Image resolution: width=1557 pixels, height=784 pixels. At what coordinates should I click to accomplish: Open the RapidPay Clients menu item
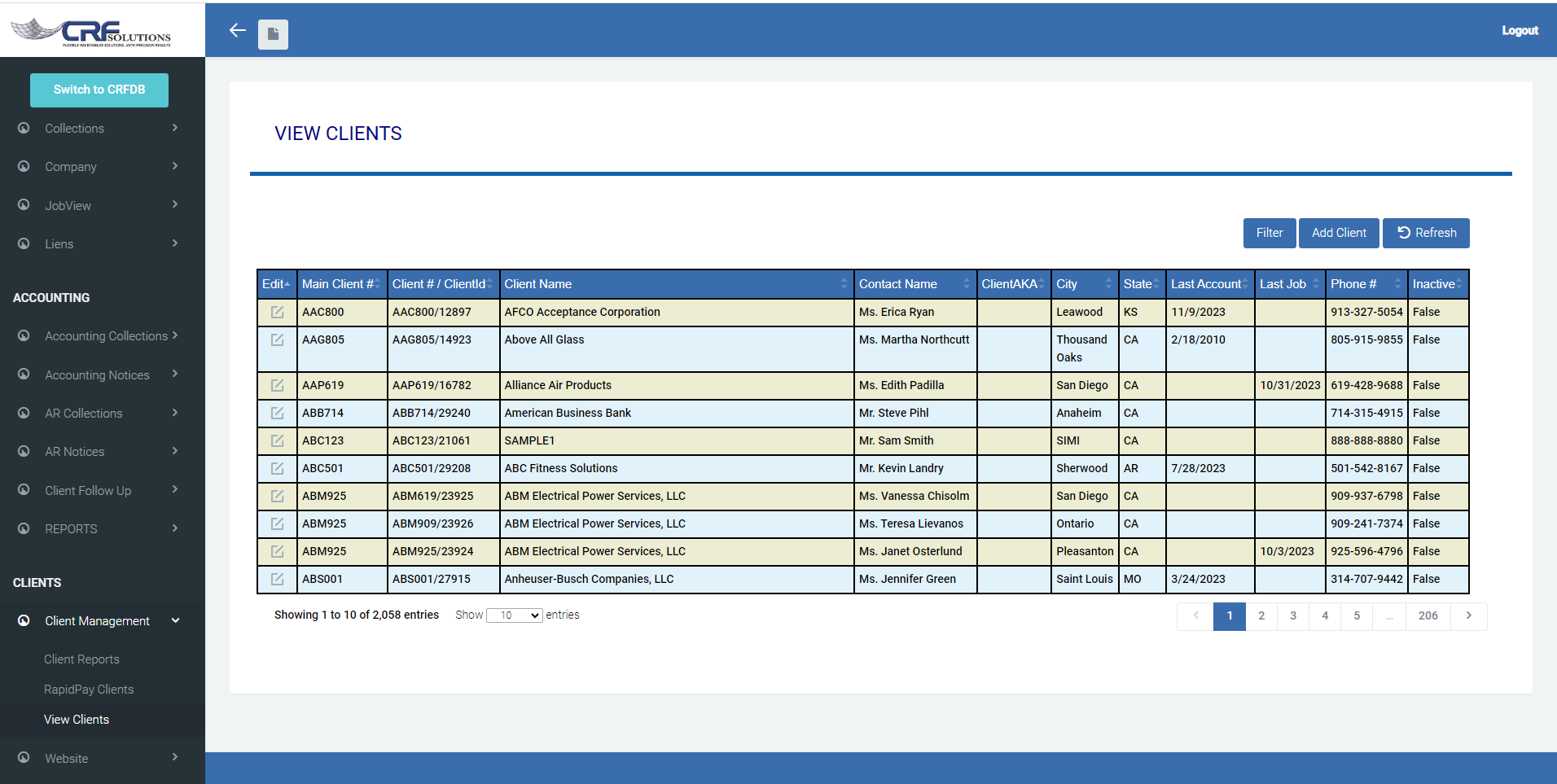click(x=89, y=689)
